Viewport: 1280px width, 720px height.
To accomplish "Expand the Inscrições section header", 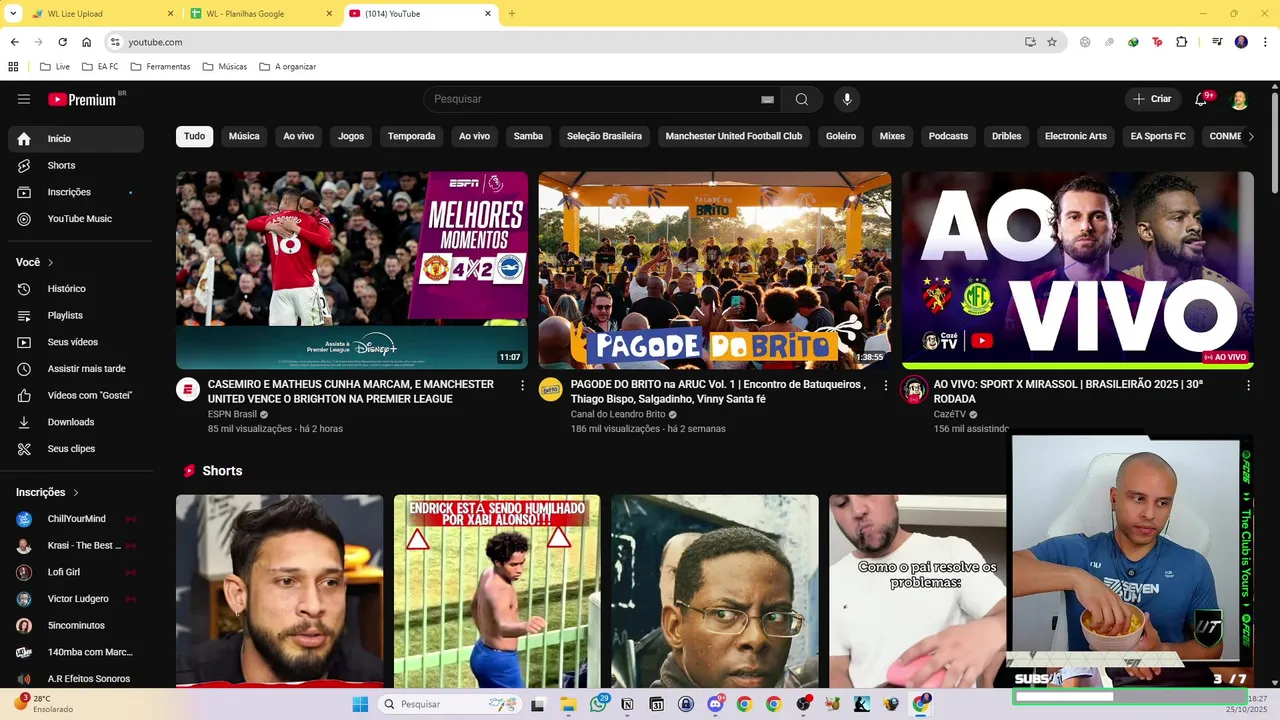I will click(x=47, y=492).
